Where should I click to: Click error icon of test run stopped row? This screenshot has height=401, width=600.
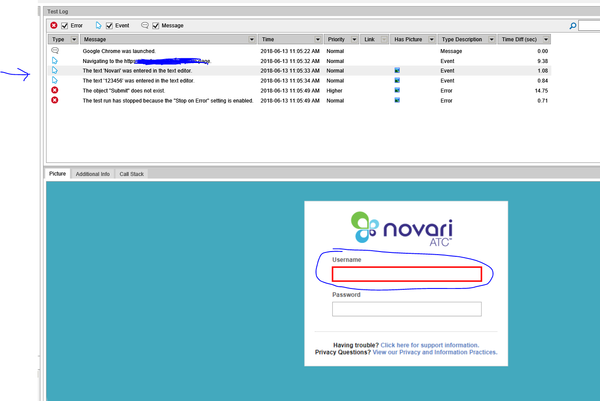55,100
